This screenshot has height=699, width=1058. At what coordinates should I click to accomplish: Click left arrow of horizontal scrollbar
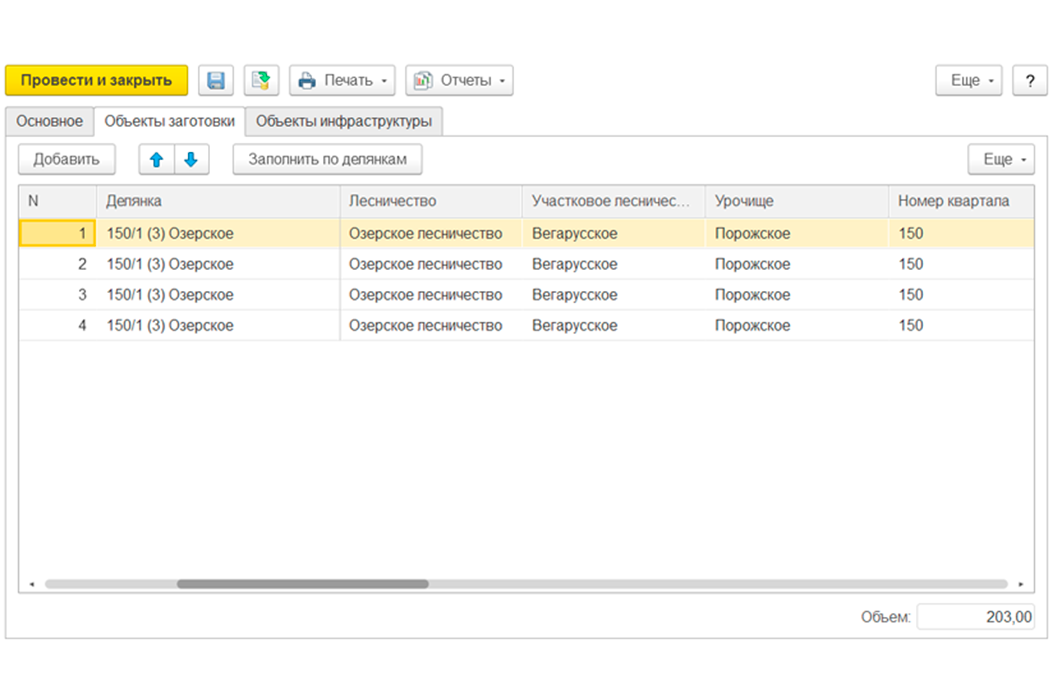click(32, 584)
